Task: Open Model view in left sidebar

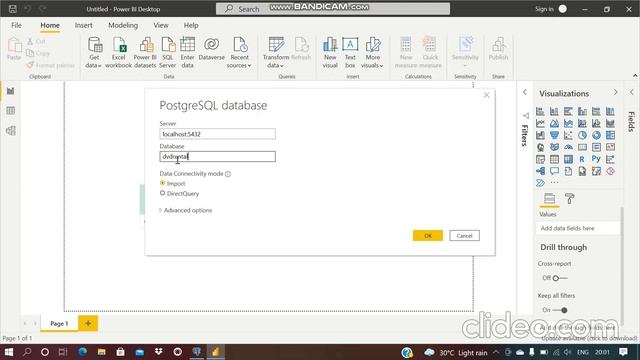Action: point(11,131)
